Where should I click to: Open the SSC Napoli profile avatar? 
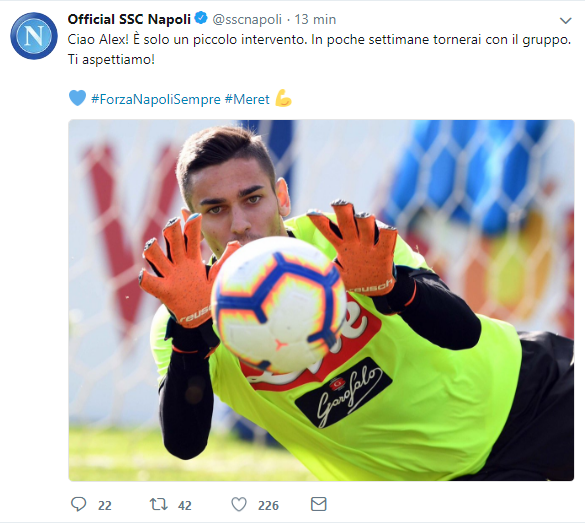point(34,36)
